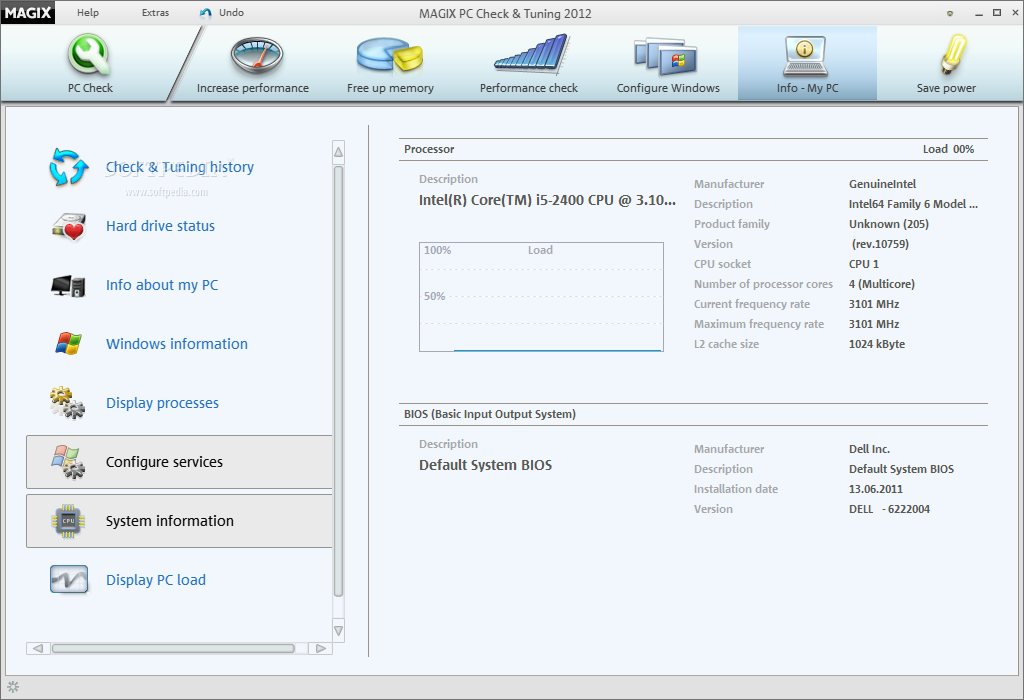Click the Maximum frequency rate 3101 MHz value

874,324
